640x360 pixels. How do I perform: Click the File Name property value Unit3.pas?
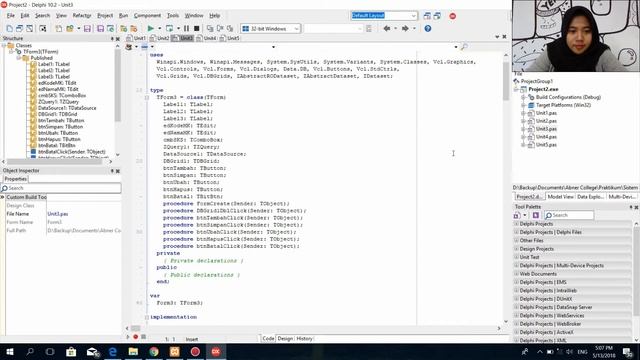tap(58, 214)
